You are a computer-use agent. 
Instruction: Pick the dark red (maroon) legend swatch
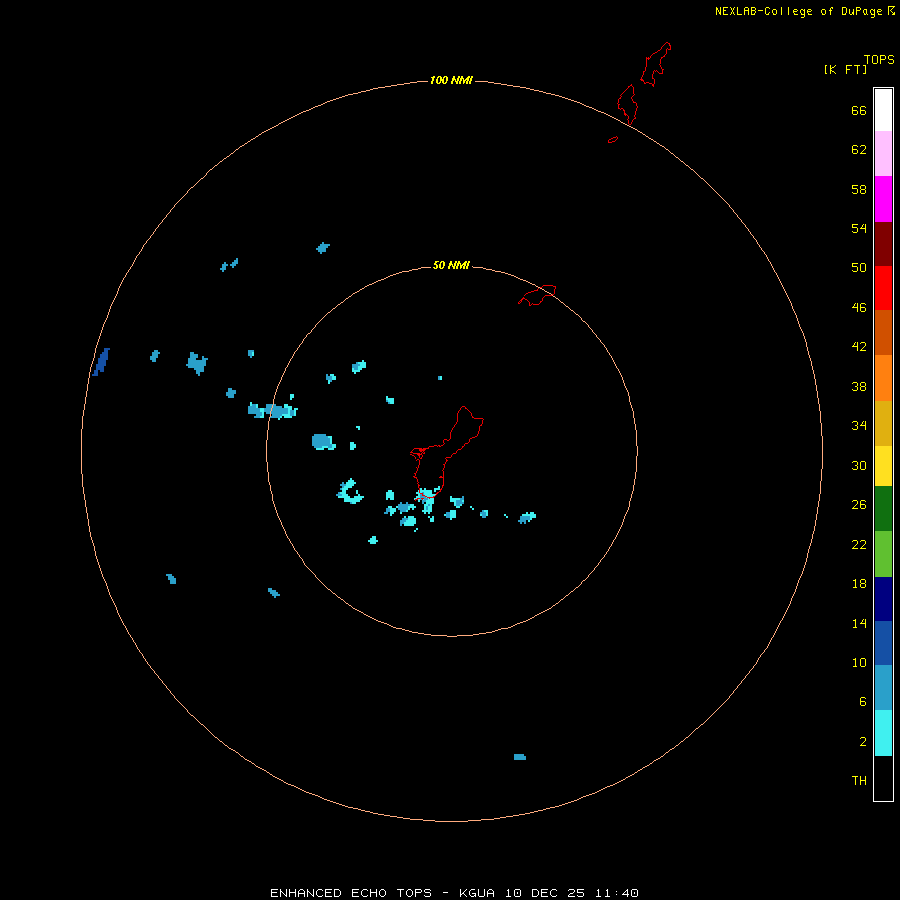pyautogui.click(x=883, y=244)
